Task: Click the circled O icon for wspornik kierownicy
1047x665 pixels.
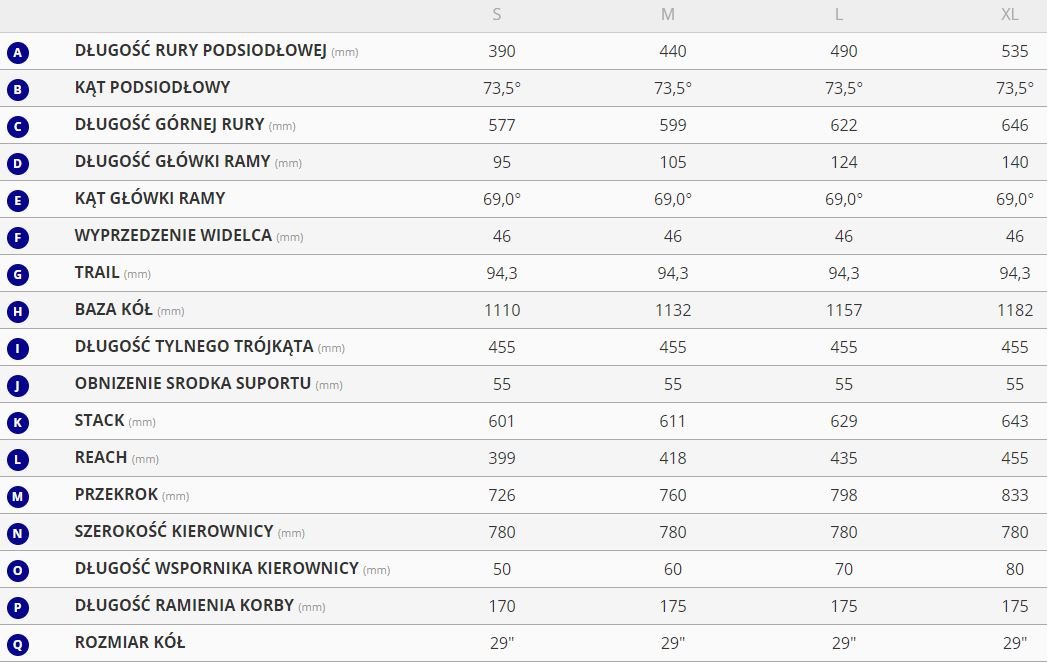Action: click(17, 571)
